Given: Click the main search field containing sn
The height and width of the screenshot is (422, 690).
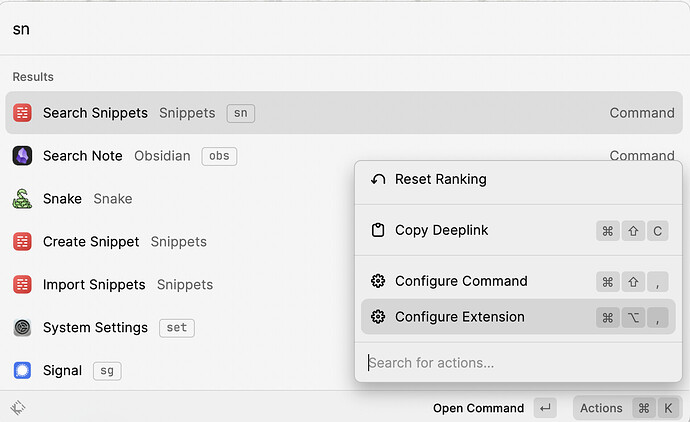Looking at the screenshot, I should (345, 29).
